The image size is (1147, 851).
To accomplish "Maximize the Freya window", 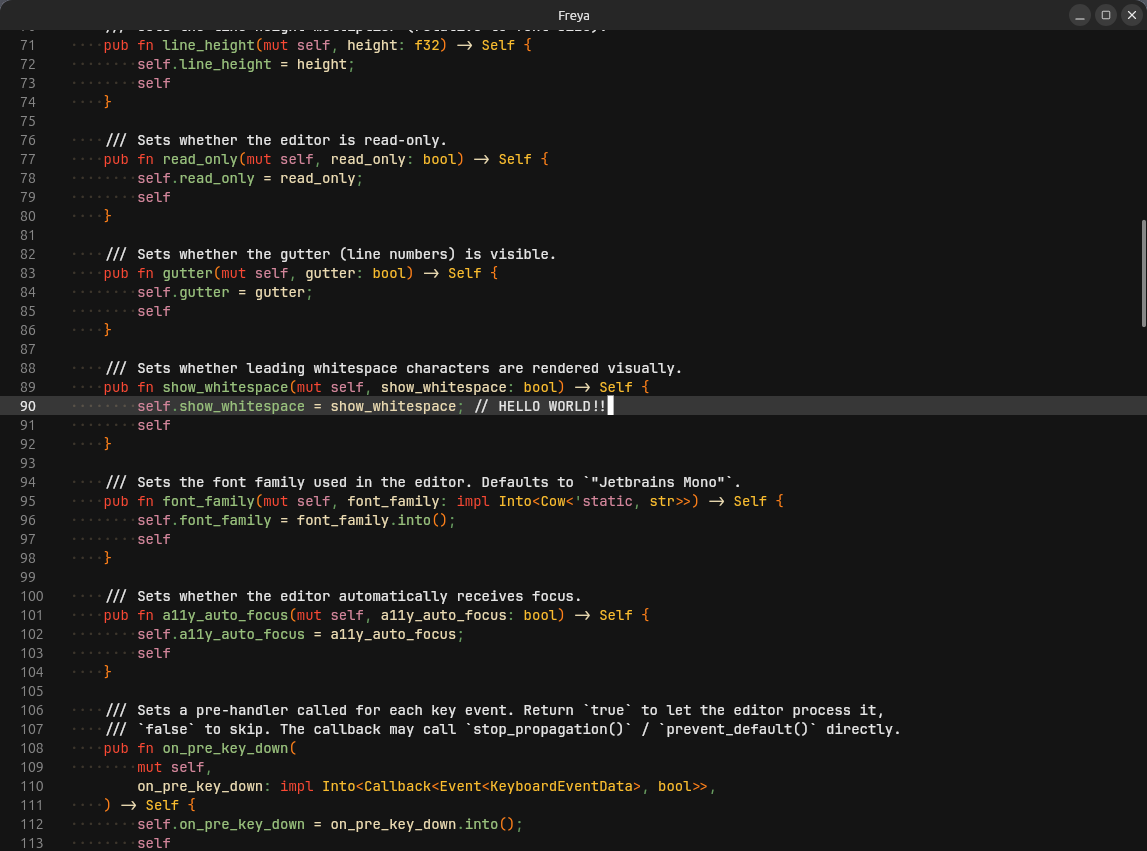I will (x=1106, y=15).
